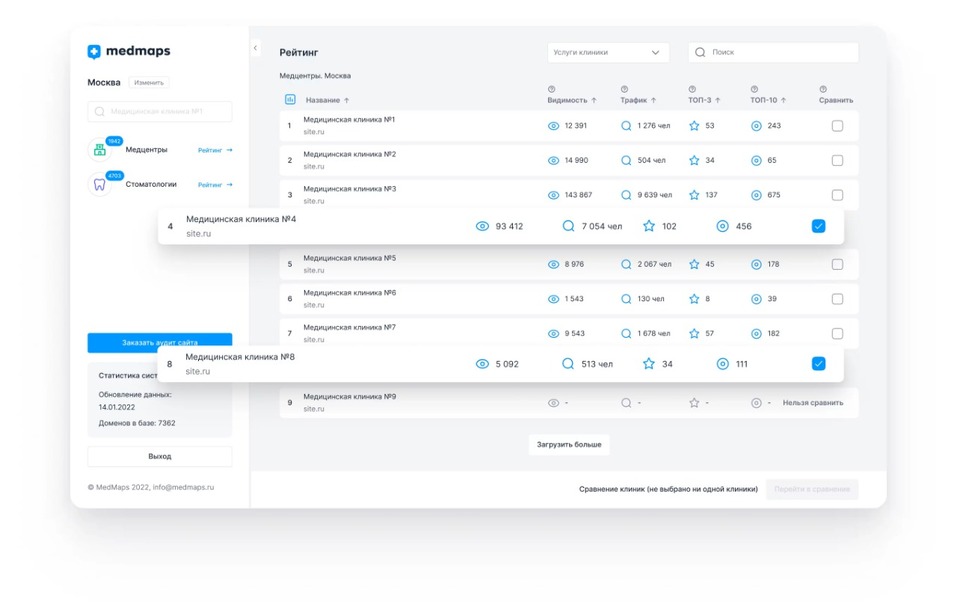The height and width of the screenshot is (604, 957).
Task: Click the help icon above Видимость
Action: point(551,89)
